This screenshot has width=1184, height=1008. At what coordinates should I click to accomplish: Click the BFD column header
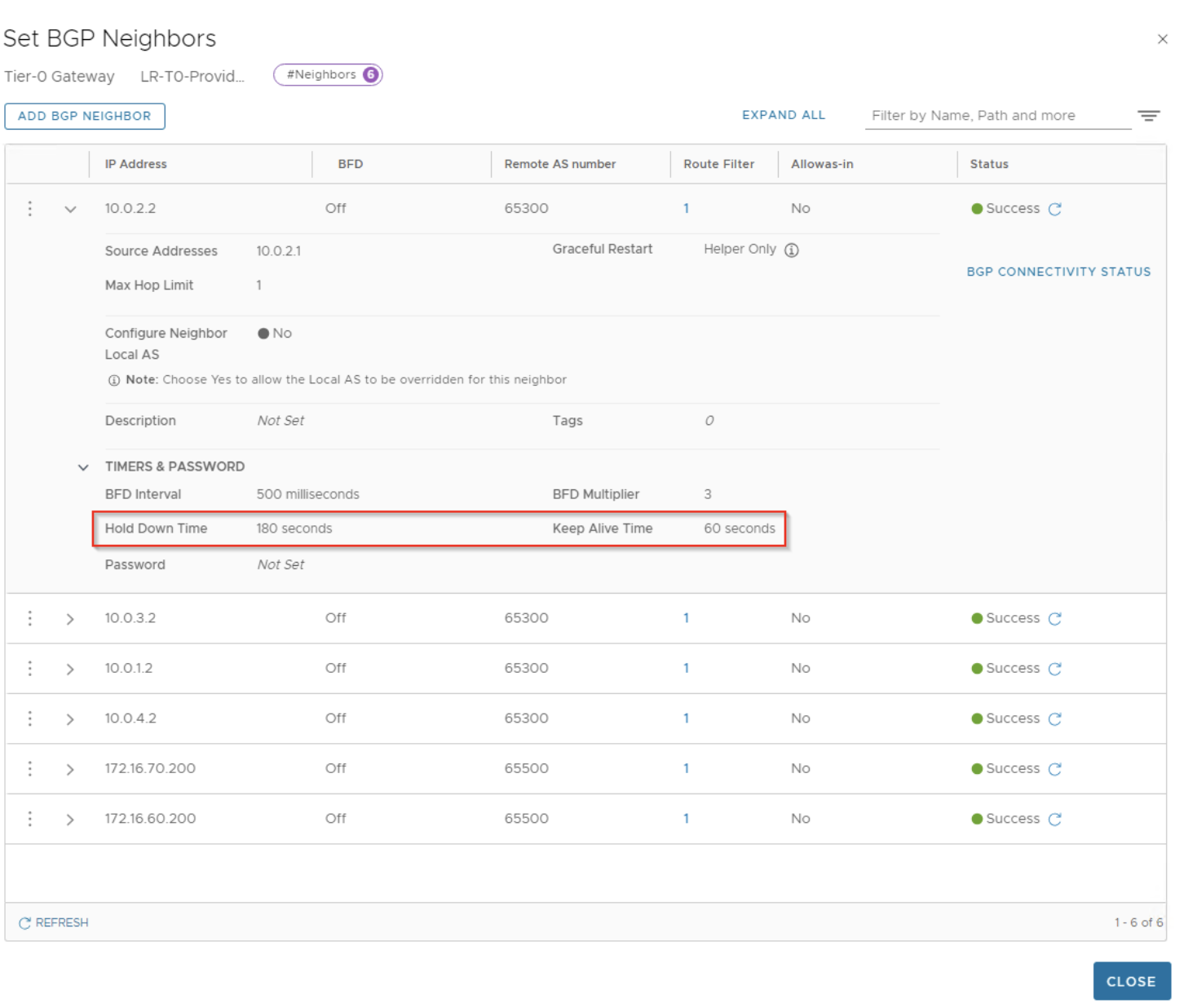(350, 164)
